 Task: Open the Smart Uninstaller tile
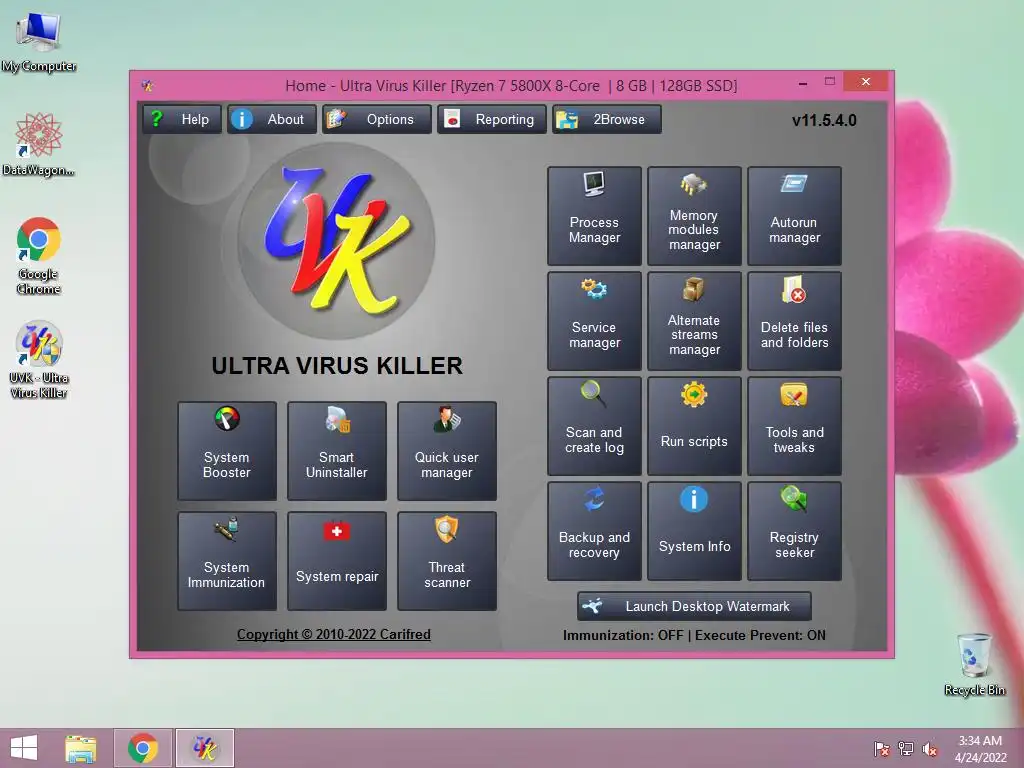(337, 451)
